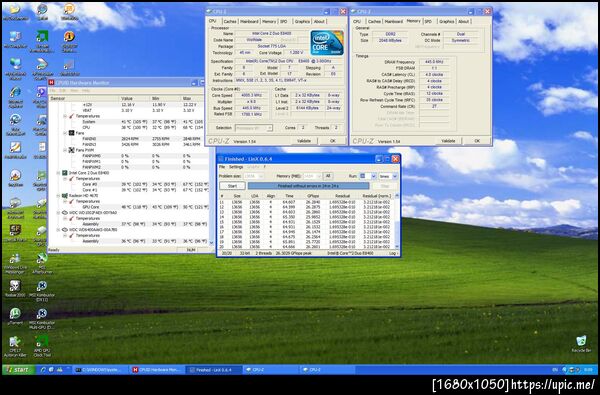The height and width of the screenshot is (395, 600).
Task: Switch to Finished - LinX taskbar button
Action: (214, 370)
